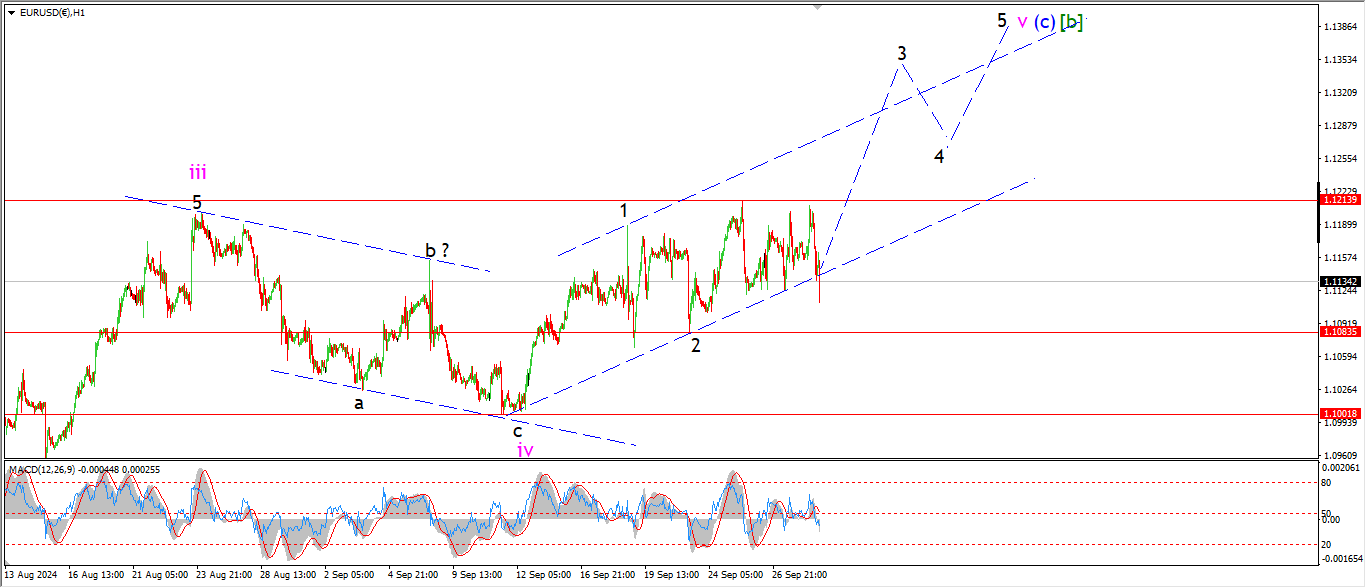The image size is (1366, 588).
Task: Select the magenta 'iii' wave label
Action: coord(198,172)
